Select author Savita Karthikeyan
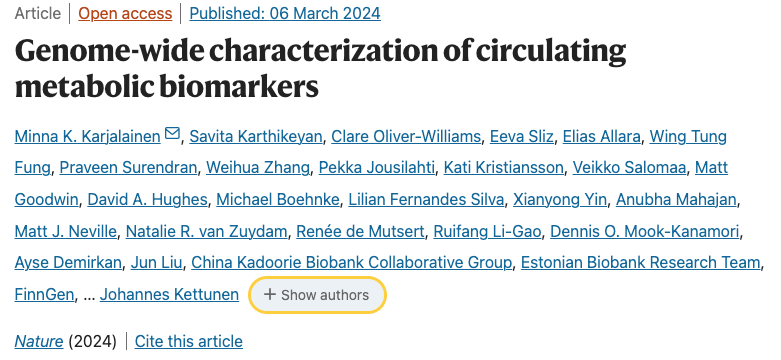 click(256, 136)
